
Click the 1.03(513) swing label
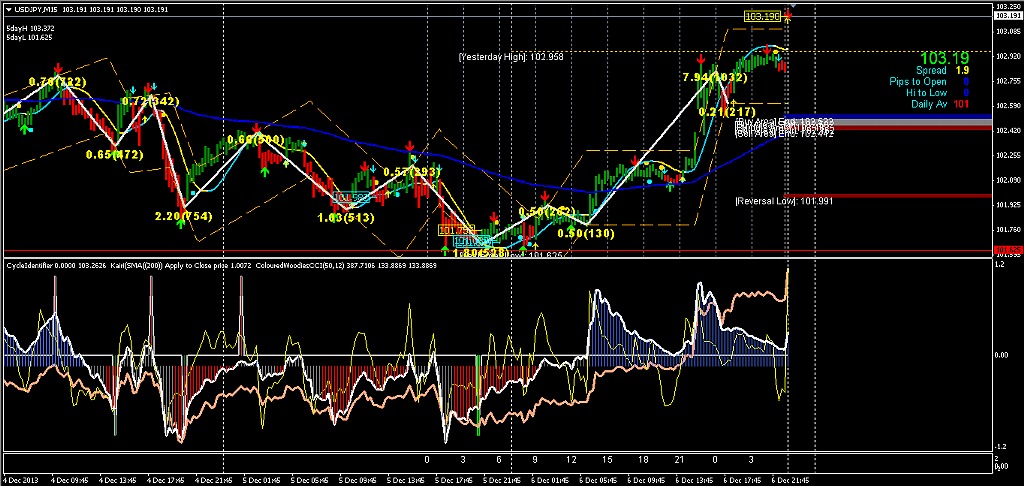coord(345,218)
